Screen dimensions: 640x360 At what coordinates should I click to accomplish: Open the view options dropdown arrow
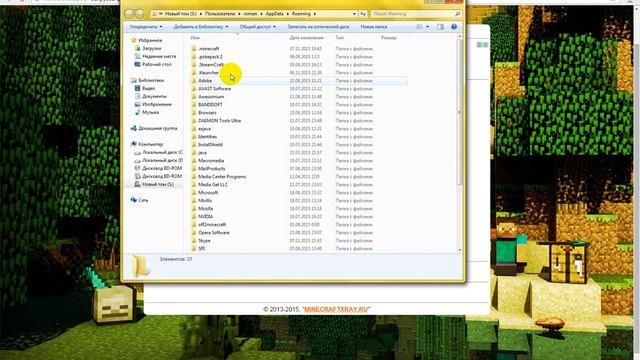click(427, 27)
